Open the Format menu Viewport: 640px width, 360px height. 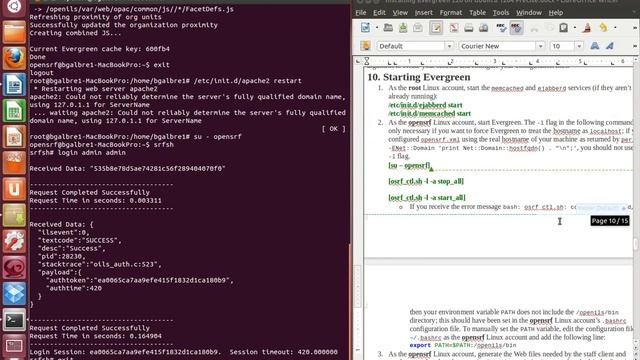pyautogui.click(x=451, y=13)
